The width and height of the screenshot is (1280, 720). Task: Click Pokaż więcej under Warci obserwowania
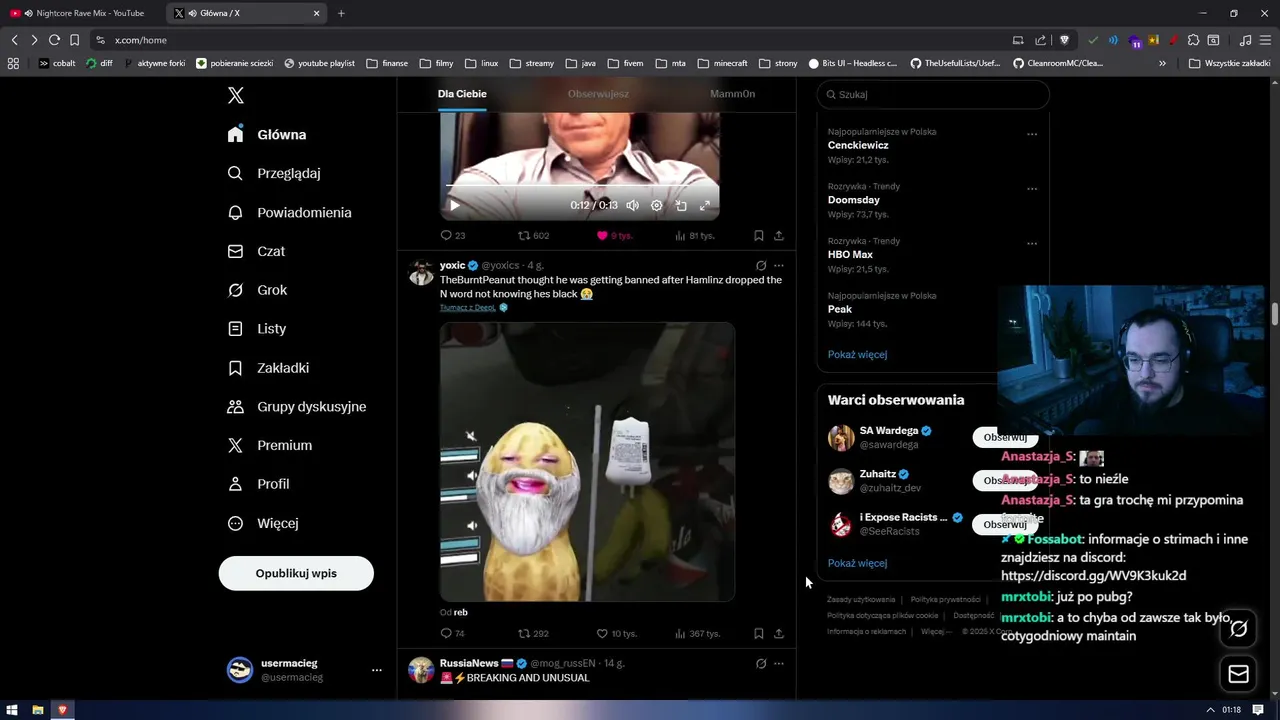point(857,563)
